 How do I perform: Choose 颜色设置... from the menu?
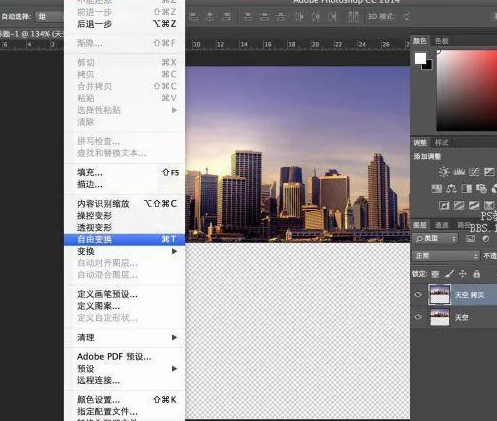tap(125, 400)
